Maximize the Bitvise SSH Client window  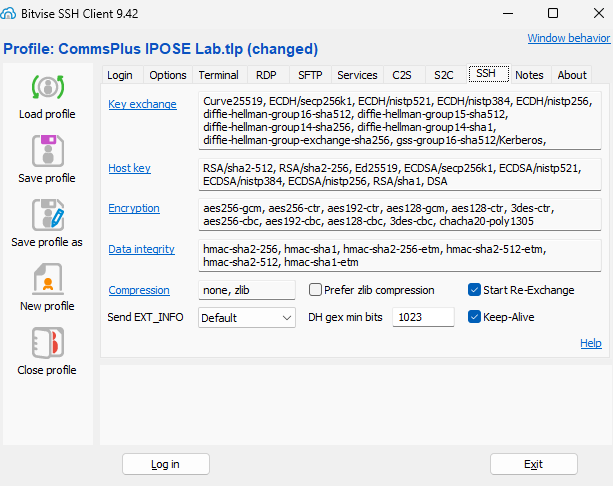tap(553, 14)
